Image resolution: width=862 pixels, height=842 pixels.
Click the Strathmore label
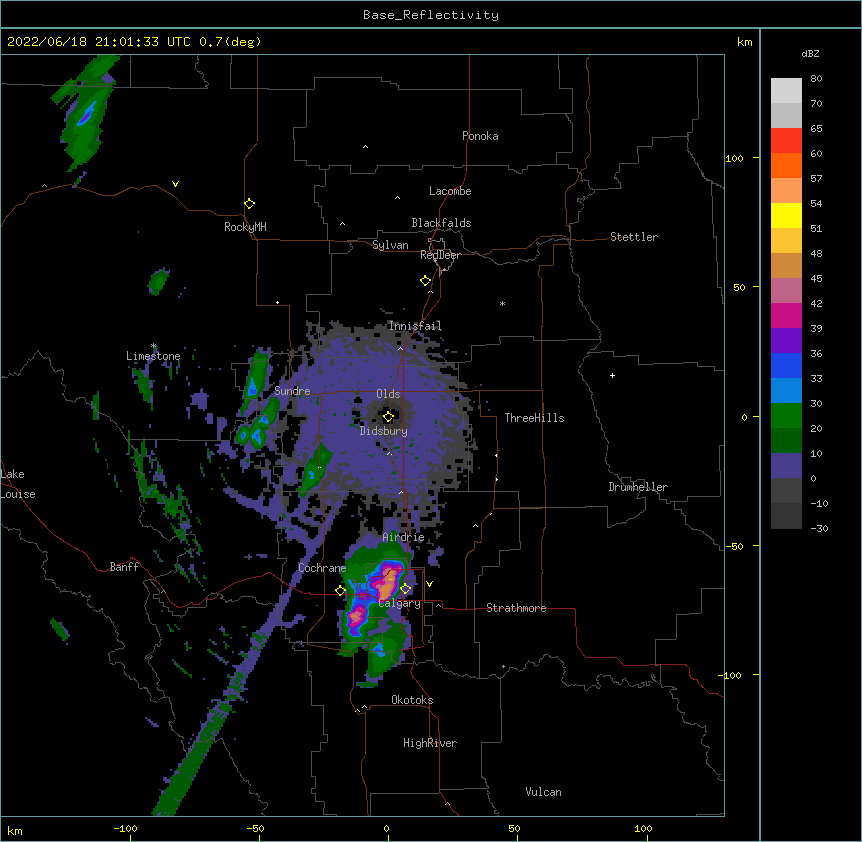[516, 608]
